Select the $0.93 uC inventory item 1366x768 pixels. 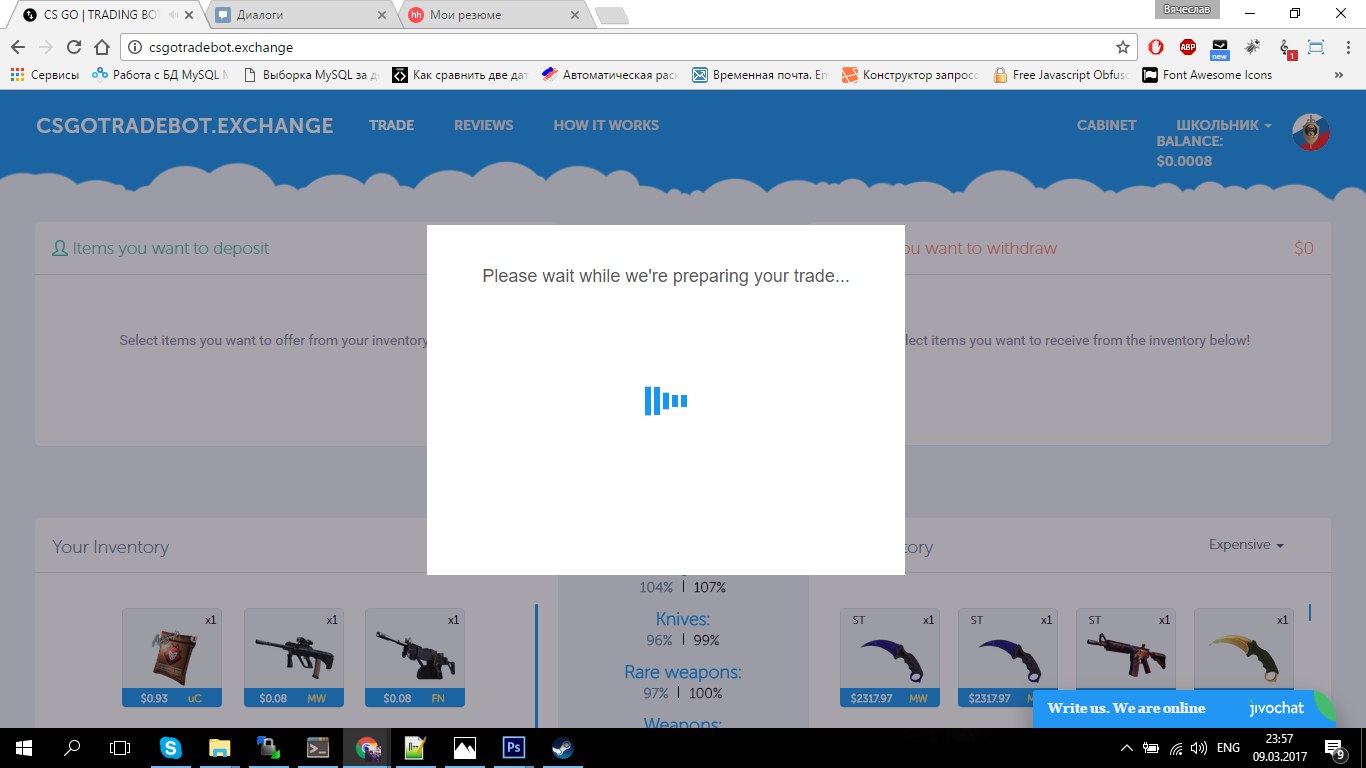point(172,658)
